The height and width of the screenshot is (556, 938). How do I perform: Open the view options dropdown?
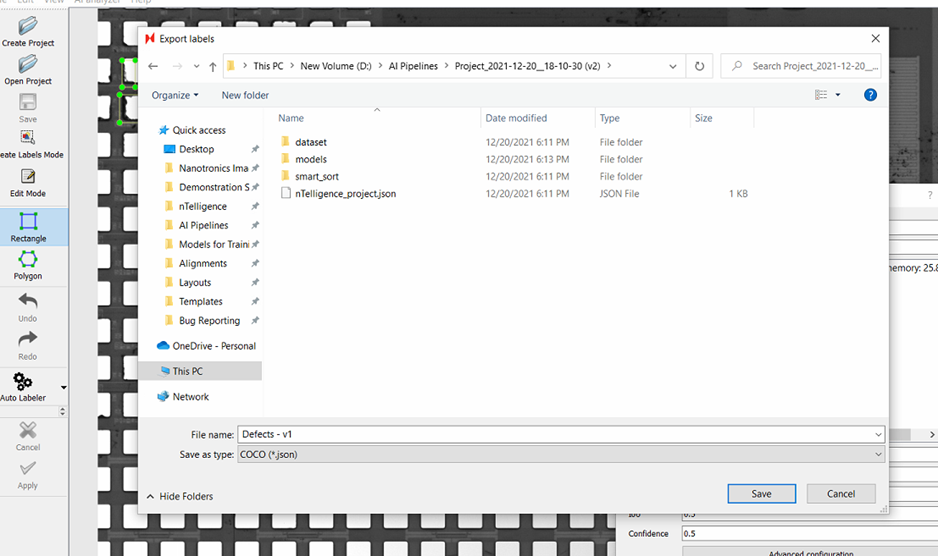(x=838, y=95)
